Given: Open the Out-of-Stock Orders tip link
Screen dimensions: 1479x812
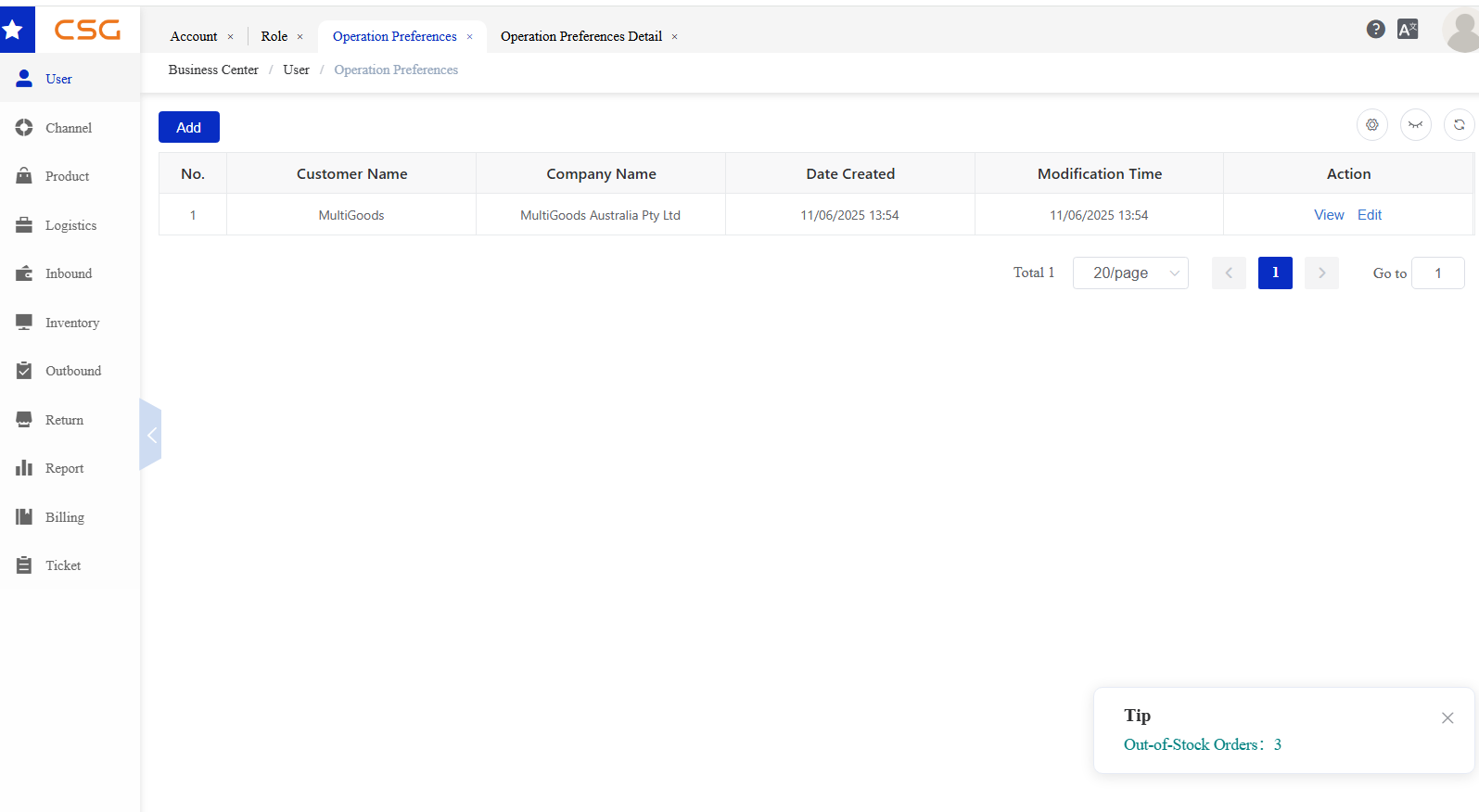Looking at the screenshot, I should [x=1203, y=744].
